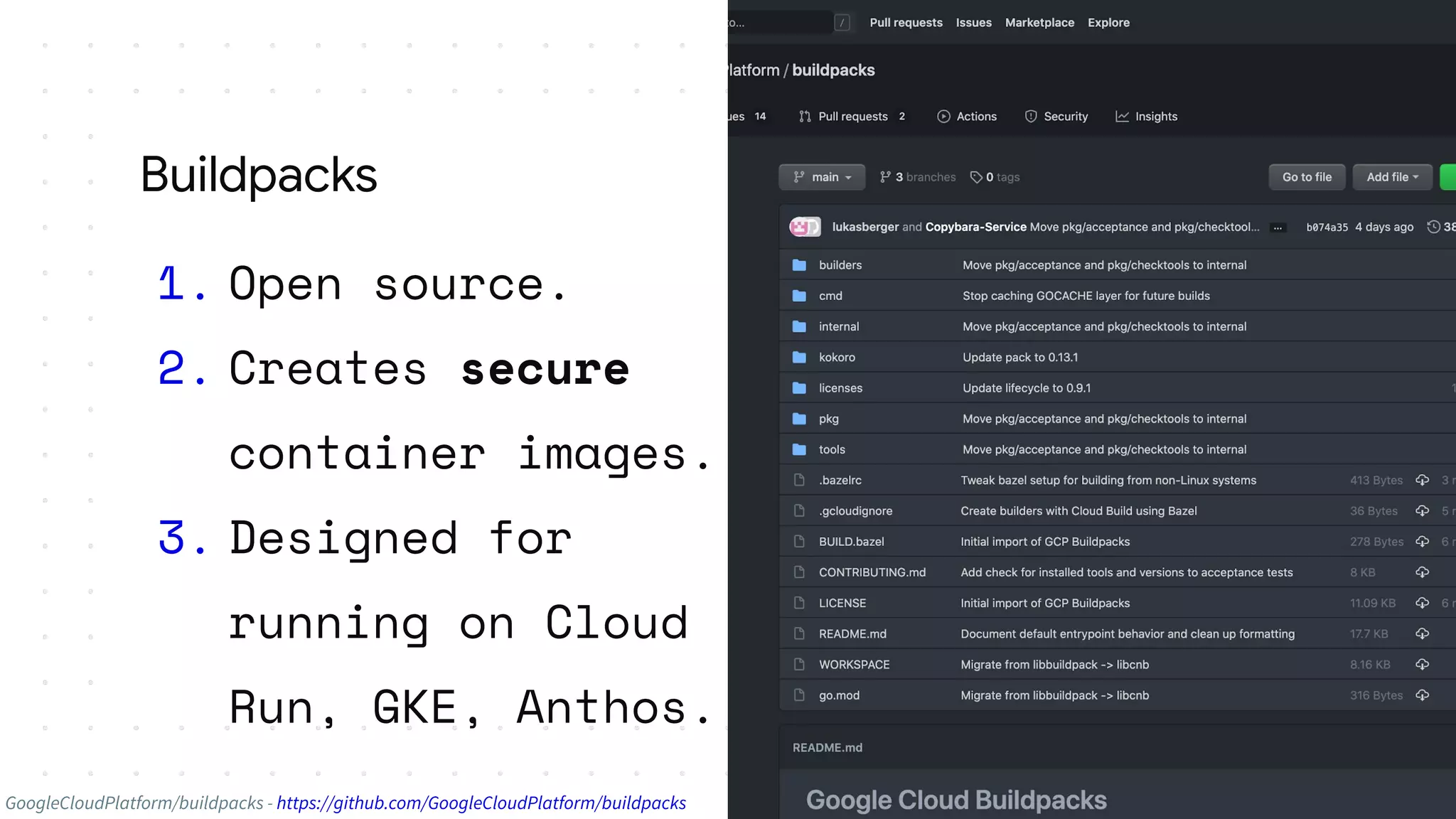
Task: Follow the github.com/GoogleCloudPlatform/buildpacks URL
Action: [x=481, y=803]
